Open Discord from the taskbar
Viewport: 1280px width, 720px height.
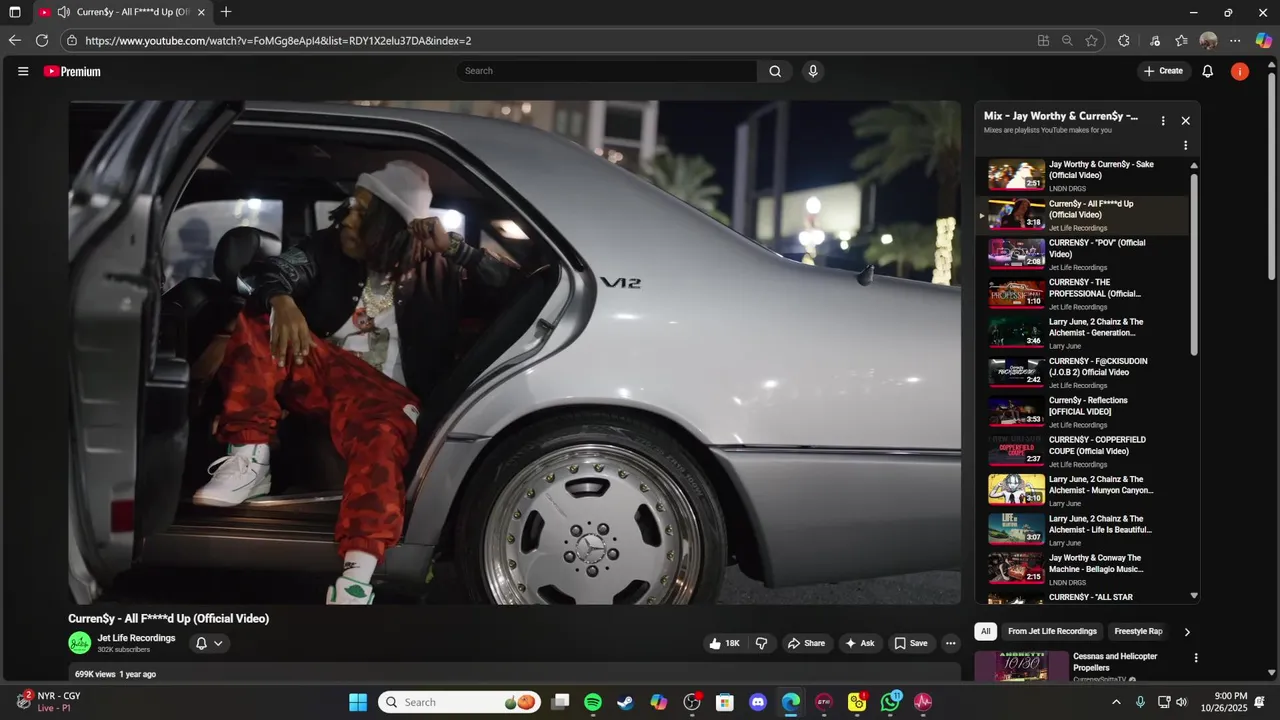coord(758,702)
